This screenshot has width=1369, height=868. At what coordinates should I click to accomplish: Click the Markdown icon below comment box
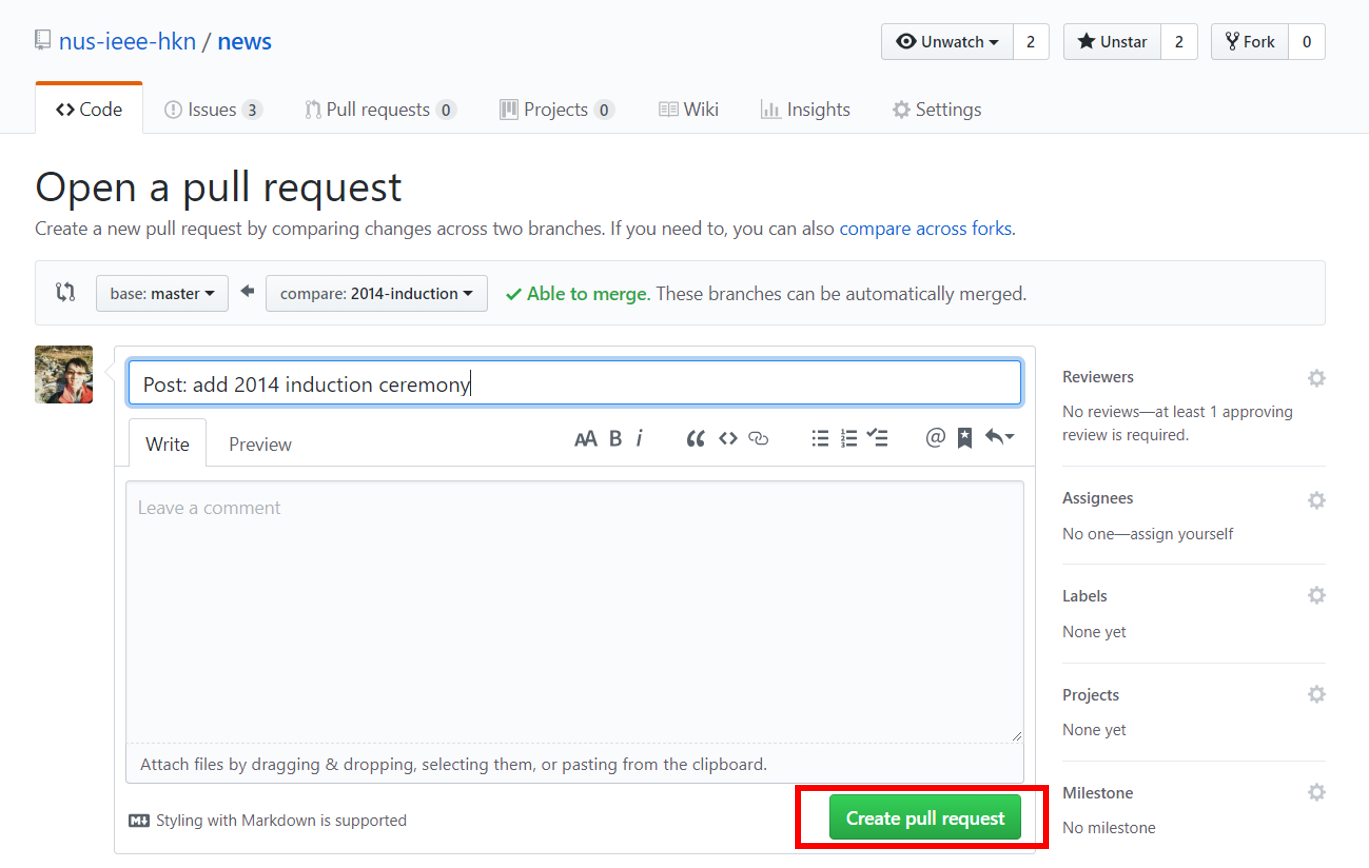(139, 821)
